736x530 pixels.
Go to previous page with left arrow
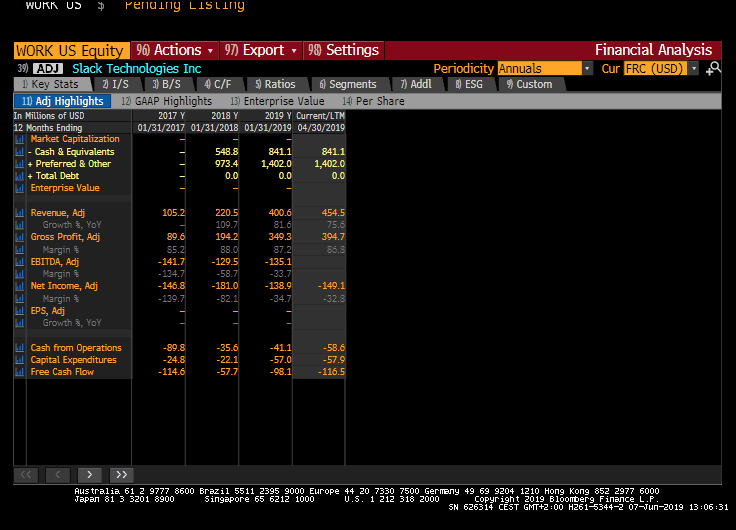58,475
